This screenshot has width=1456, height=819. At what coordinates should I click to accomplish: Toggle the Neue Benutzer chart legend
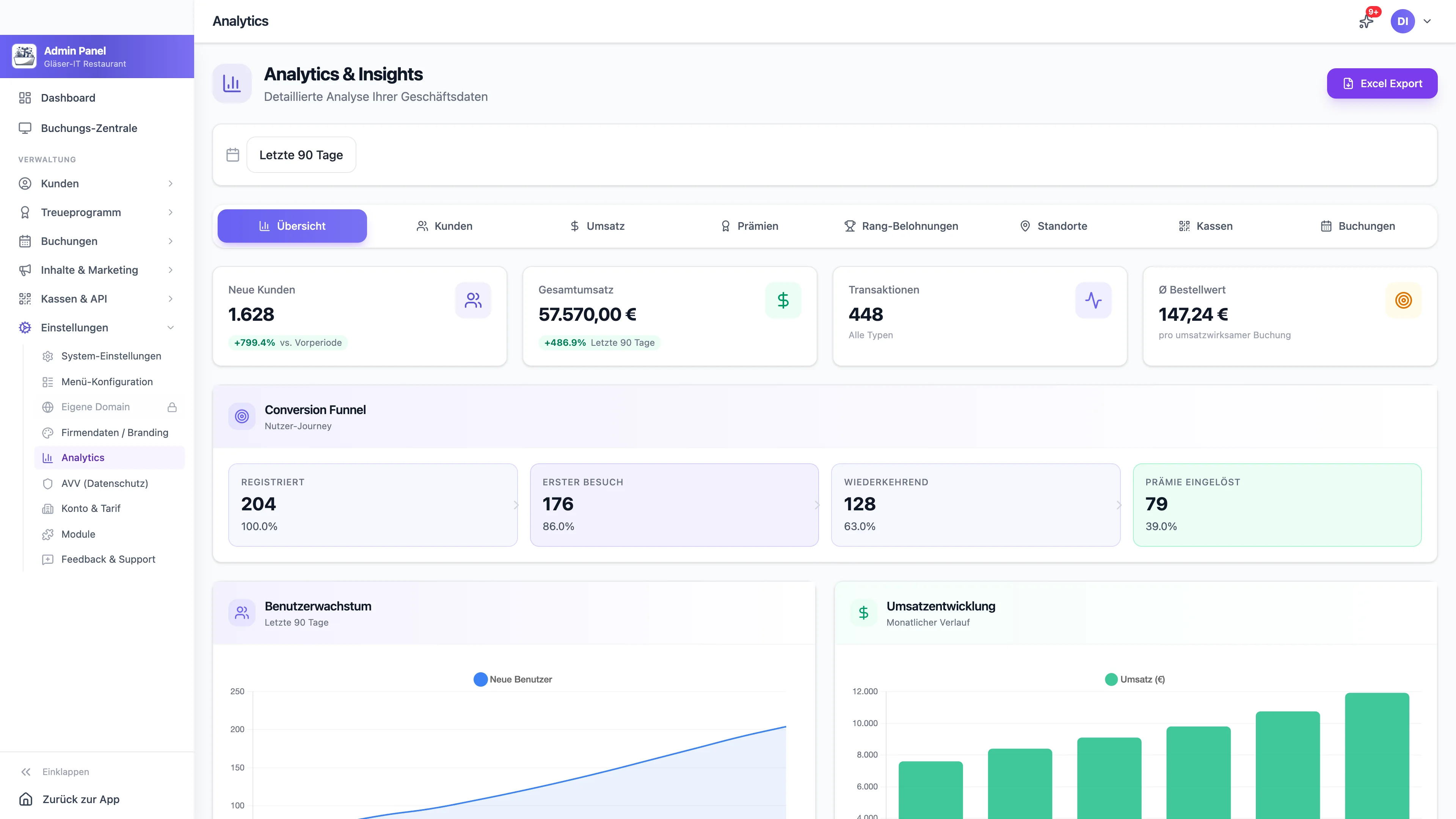513,679
